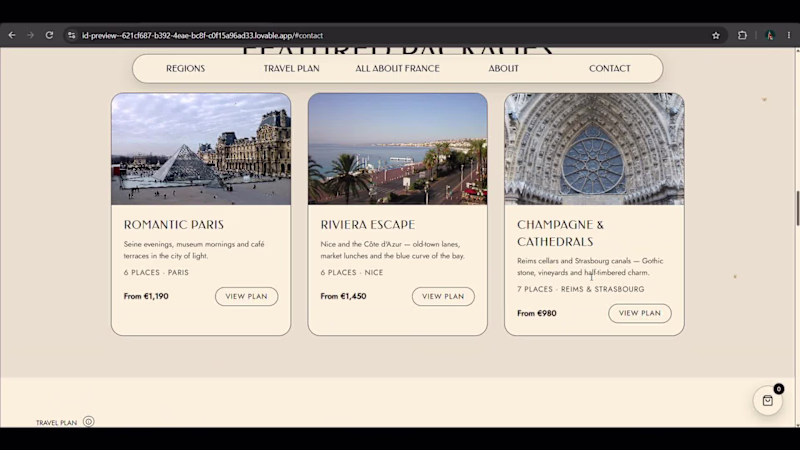Click the Reims cellars description text
Image resolution: width=800 pixels, height=450 pixels.
tap(590, 267)
